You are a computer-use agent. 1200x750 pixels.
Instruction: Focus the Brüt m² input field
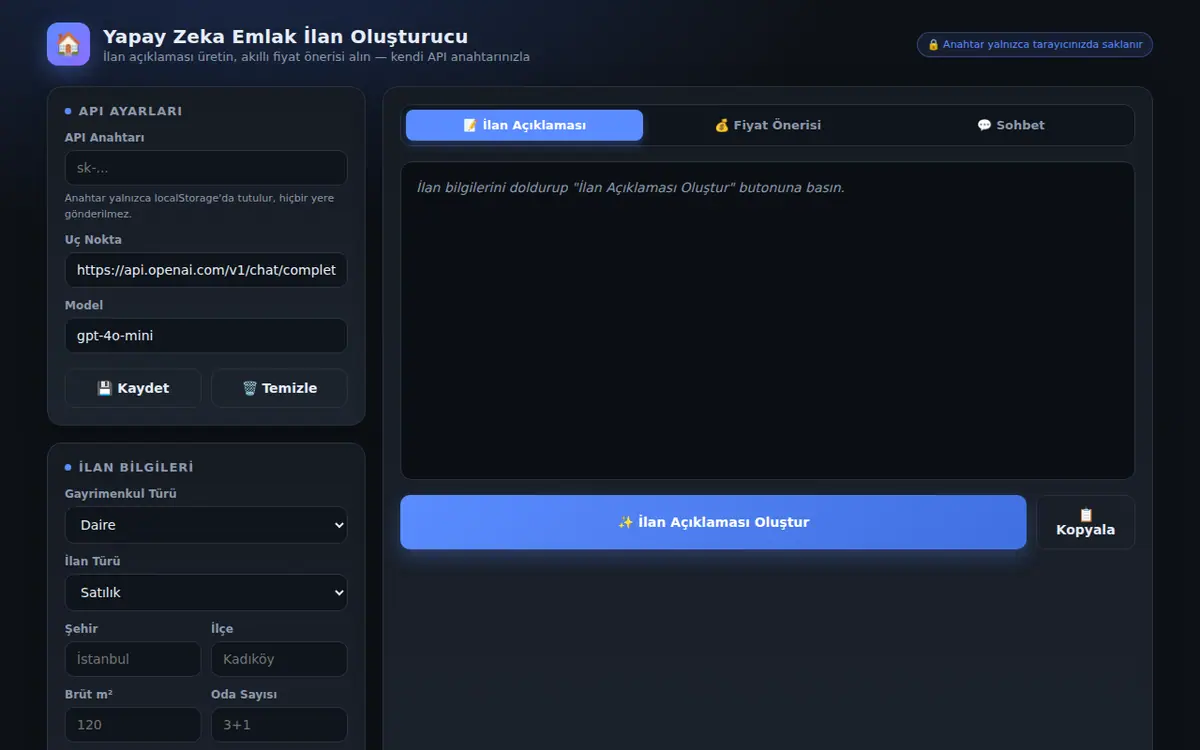point(133,725)
